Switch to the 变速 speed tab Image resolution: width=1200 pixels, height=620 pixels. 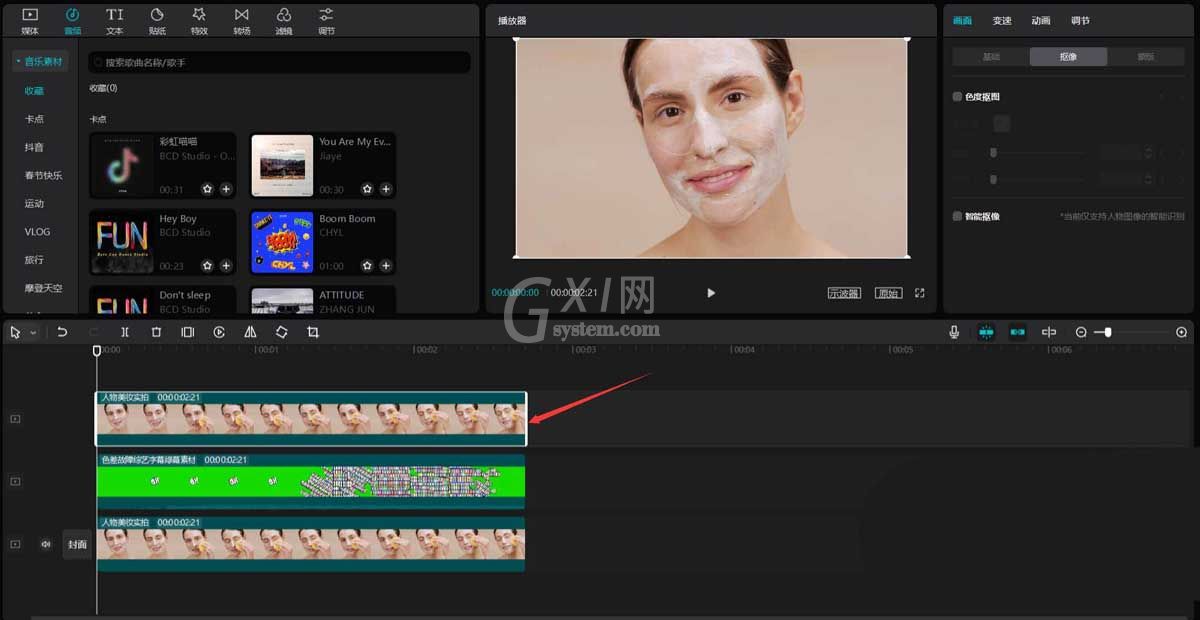[x=1002, y=20]
